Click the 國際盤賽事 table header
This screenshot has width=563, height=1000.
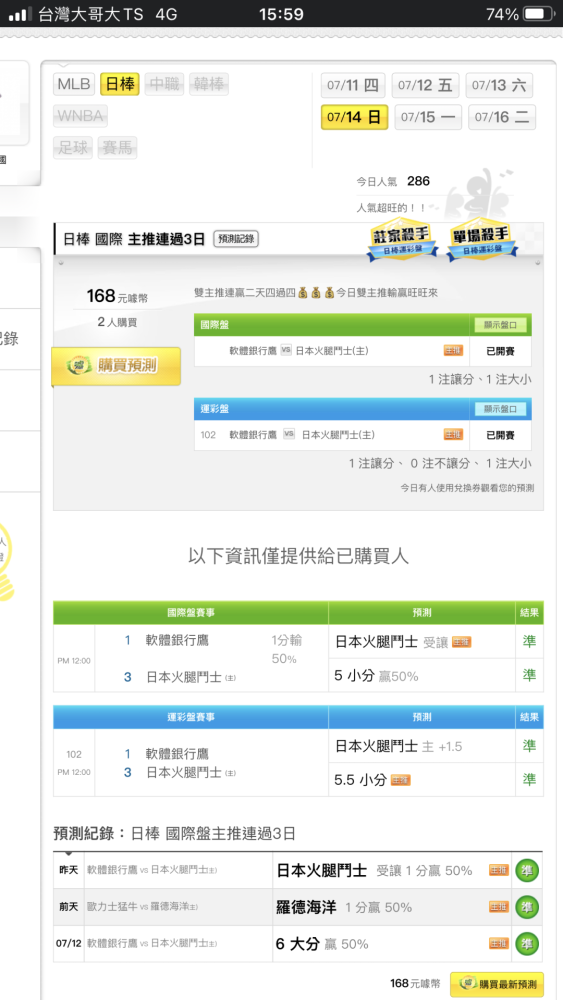191,613
